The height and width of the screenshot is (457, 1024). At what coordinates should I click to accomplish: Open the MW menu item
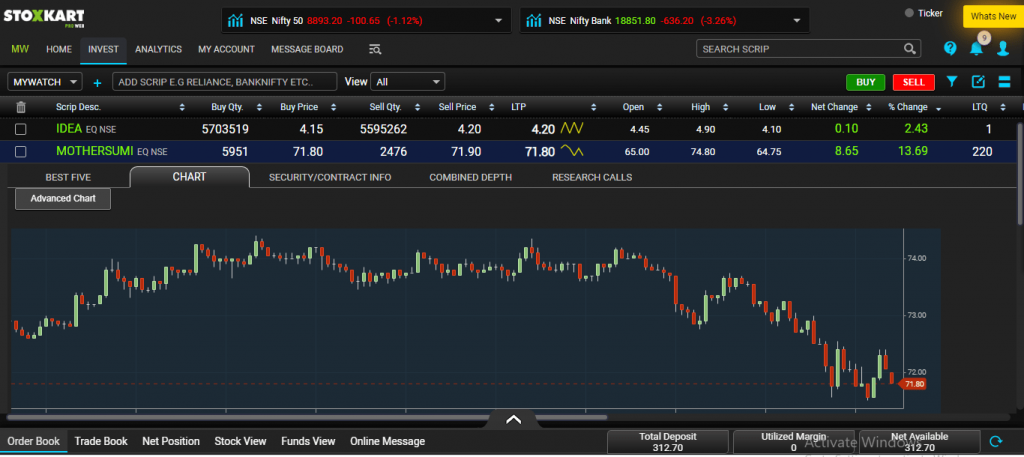[20, 49]
